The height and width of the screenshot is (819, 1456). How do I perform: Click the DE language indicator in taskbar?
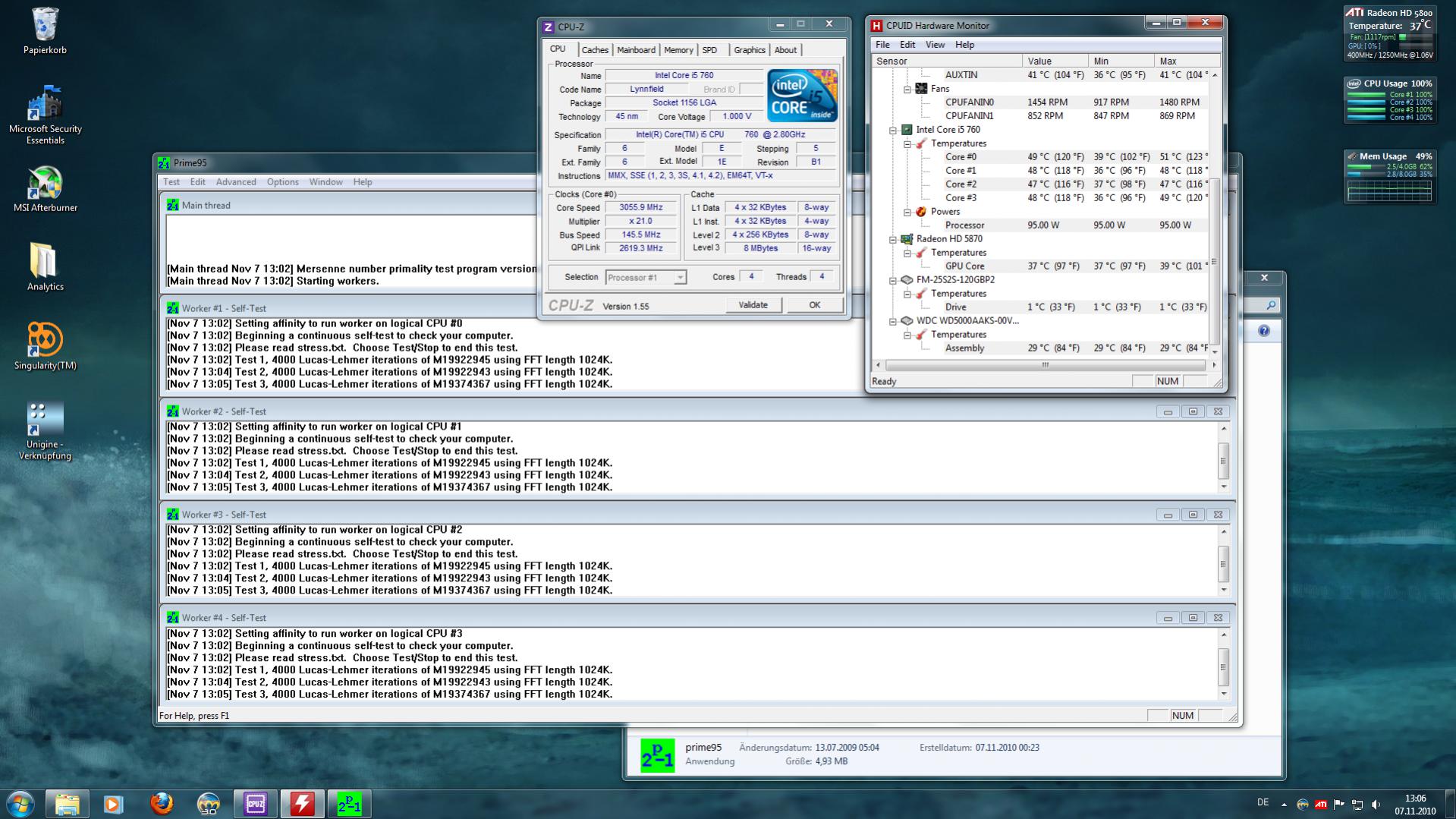point(1263,802)
